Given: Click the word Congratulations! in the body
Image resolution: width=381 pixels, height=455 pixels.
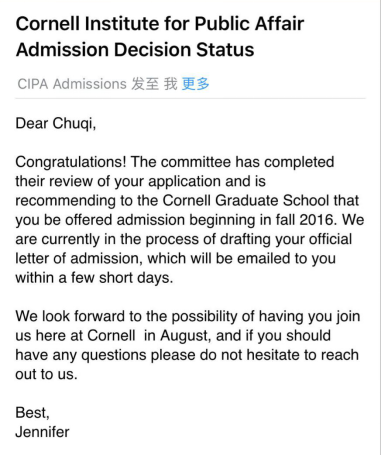Looking at the screenshot, I should [x=71, y=162].
